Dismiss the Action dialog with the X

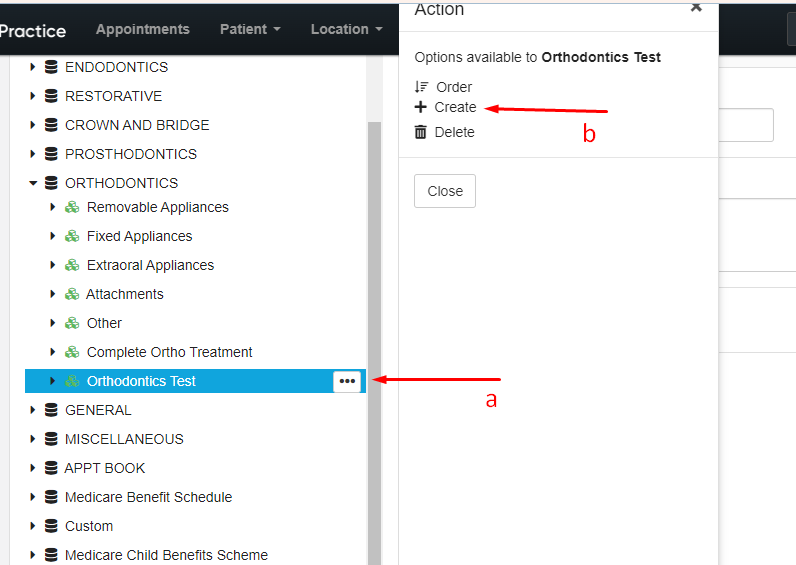point(696,8)
